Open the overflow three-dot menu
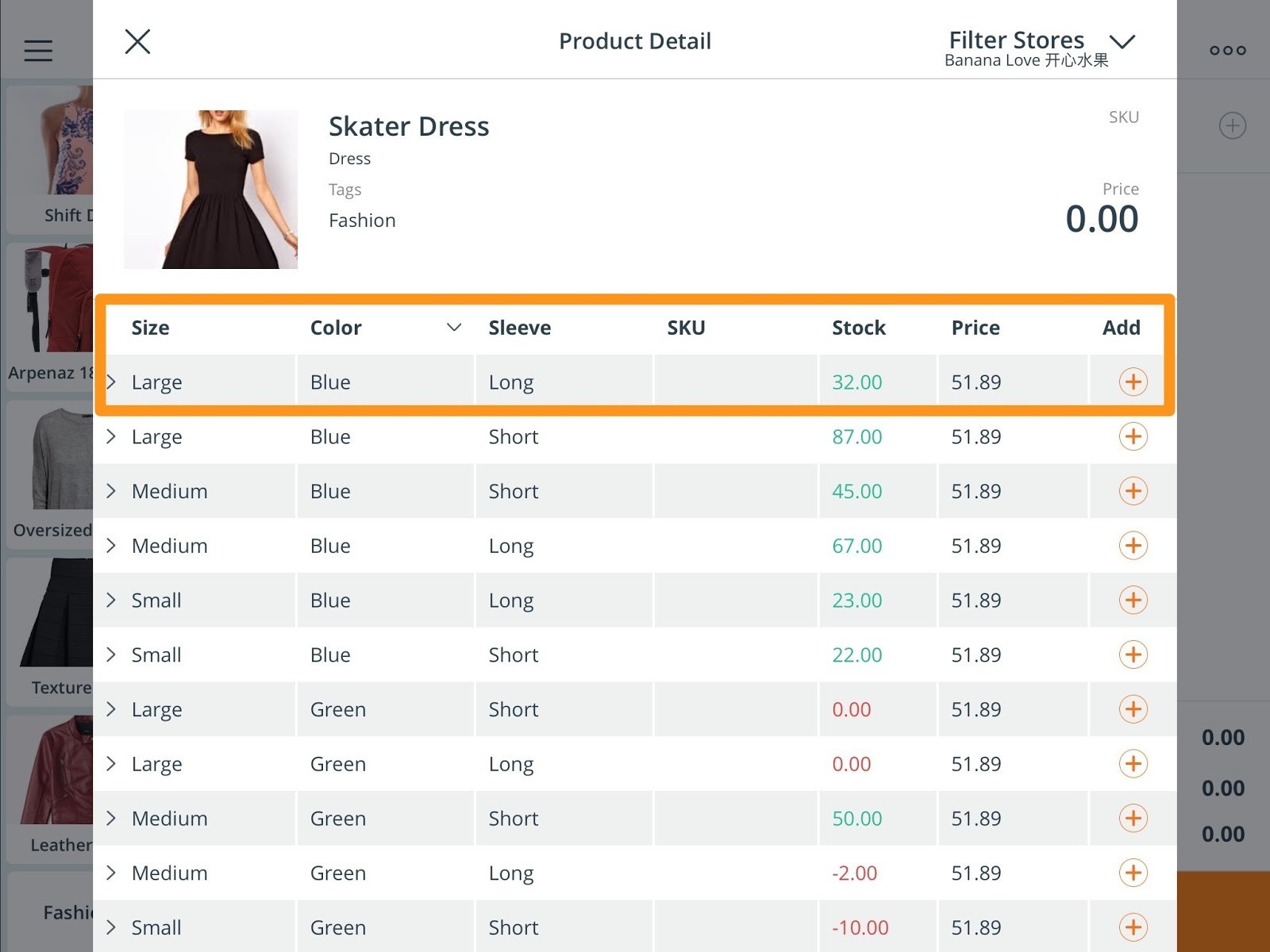Viewport: 1270px width, 952px height. pos(1227,49)
